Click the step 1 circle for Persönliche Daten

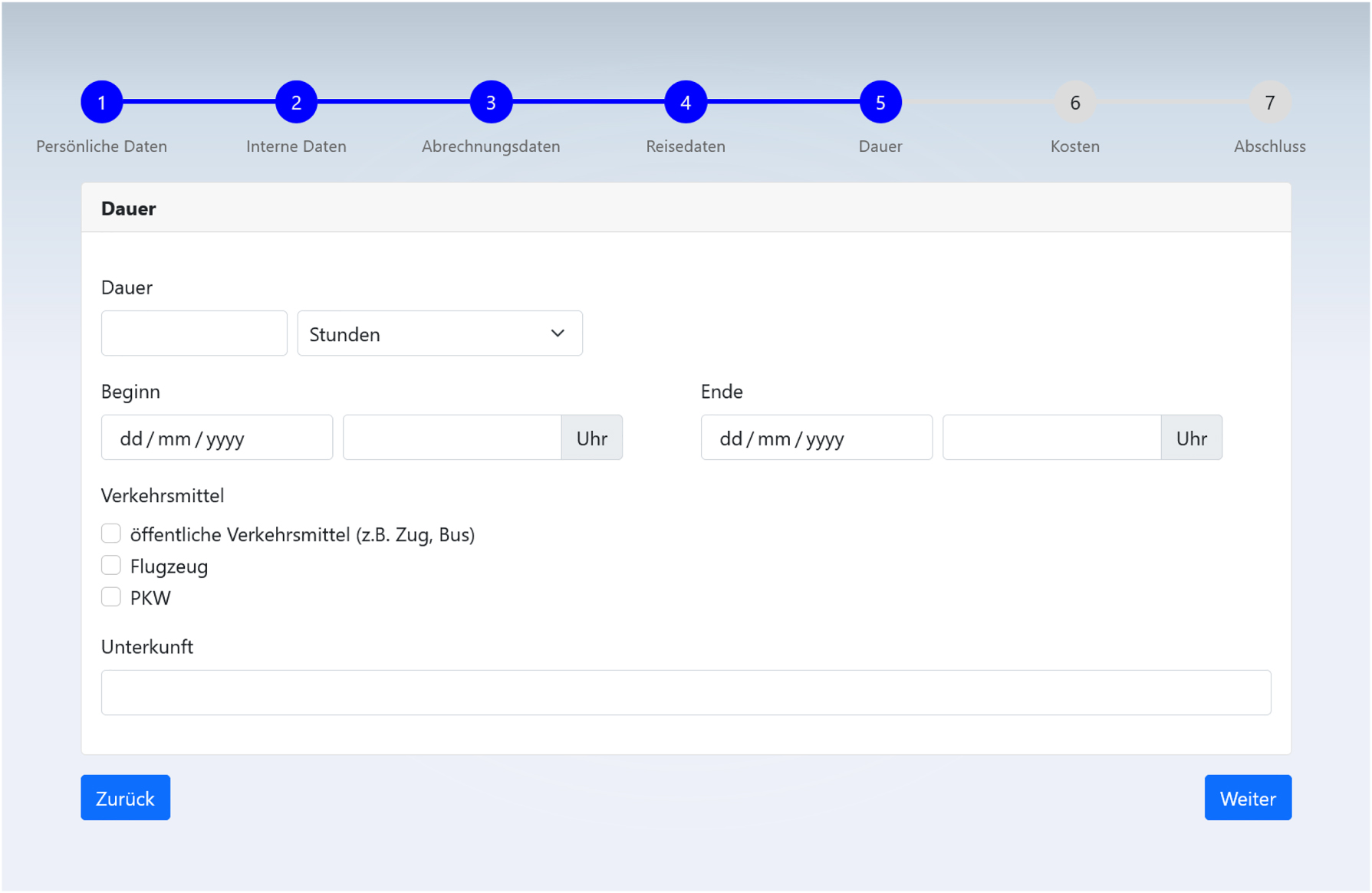coord(101,100)
